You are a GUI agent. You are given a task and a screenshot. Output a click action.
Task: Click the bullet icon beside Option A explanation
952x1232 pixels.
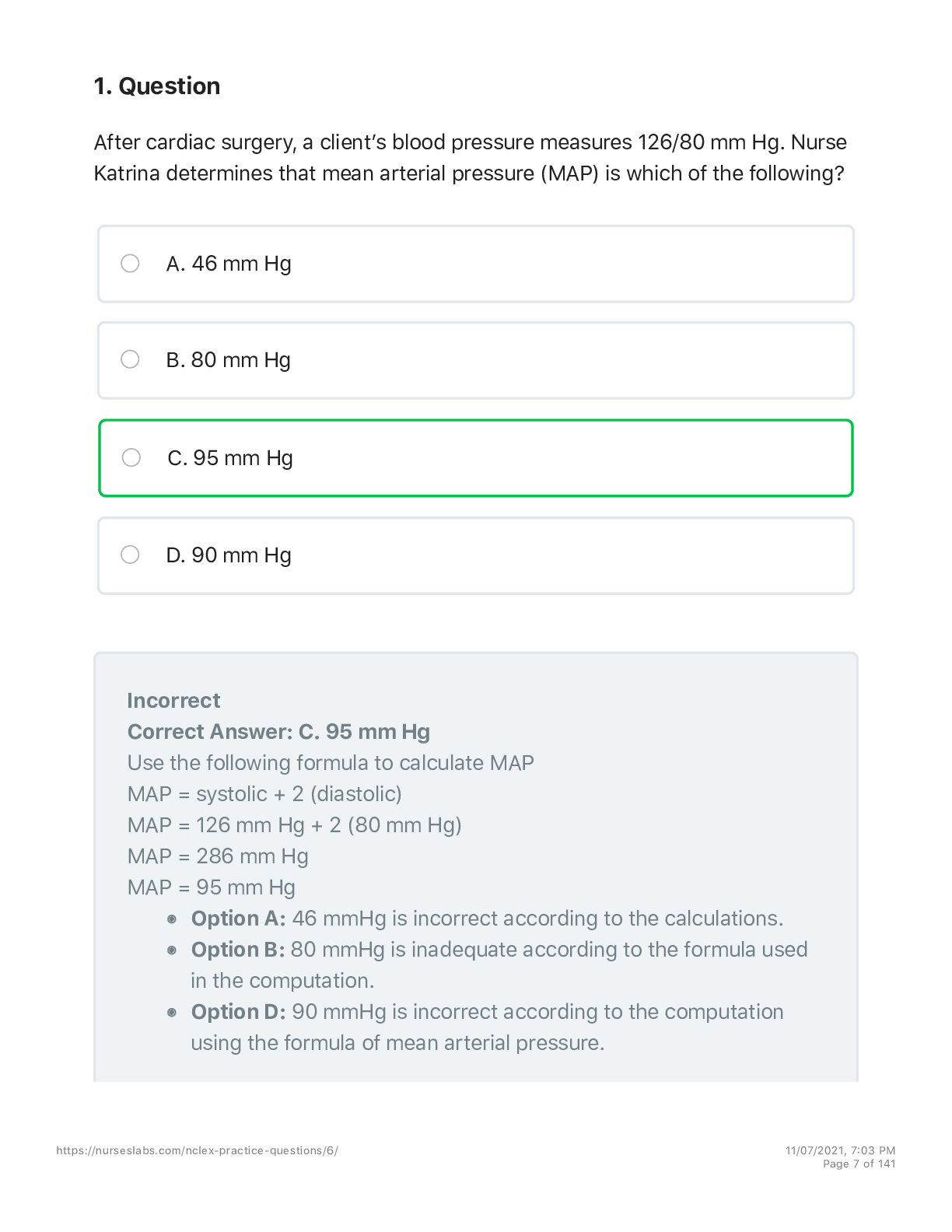(173, 919)
